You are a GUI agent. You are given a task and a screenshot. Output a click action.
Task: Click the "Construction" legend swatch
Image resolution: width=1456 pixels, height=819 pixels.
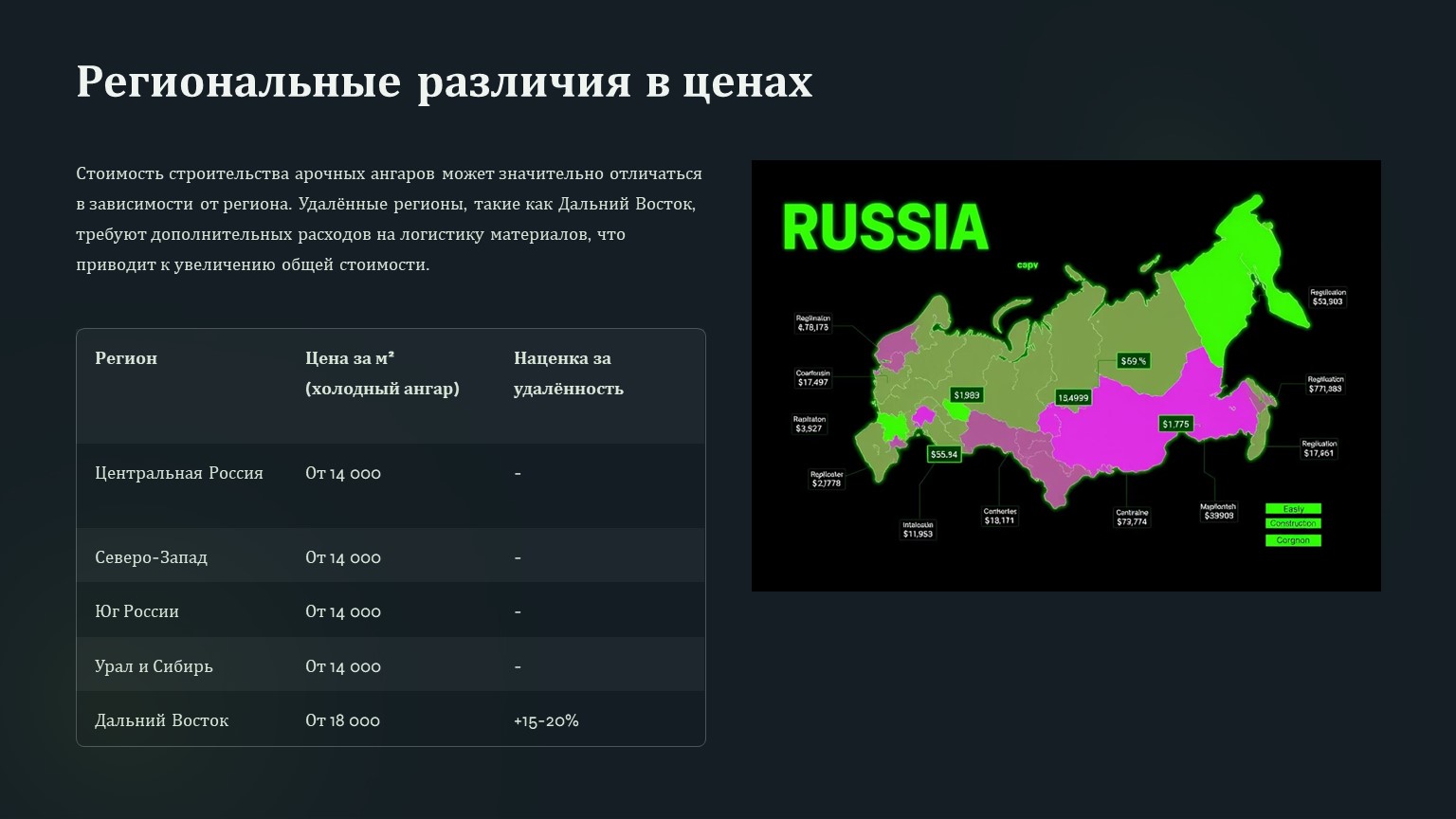1293,524
